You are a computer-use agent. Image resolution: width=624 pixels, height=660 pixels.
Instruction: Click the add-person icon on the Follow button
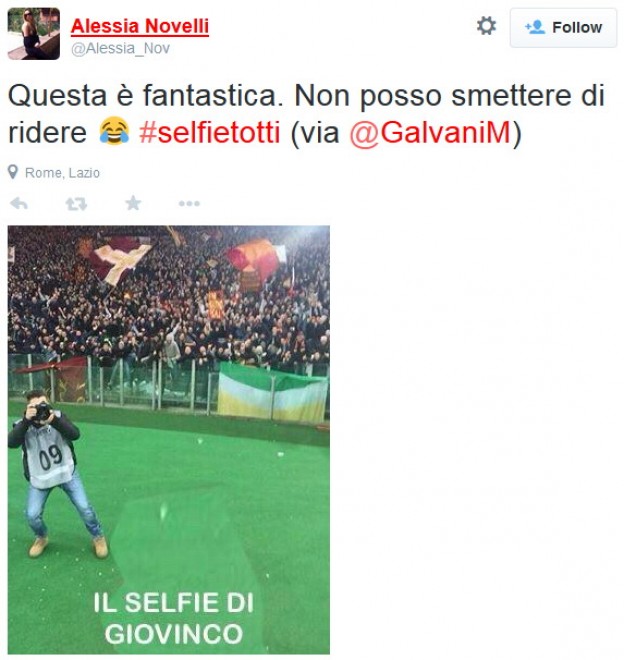point(535,27)
